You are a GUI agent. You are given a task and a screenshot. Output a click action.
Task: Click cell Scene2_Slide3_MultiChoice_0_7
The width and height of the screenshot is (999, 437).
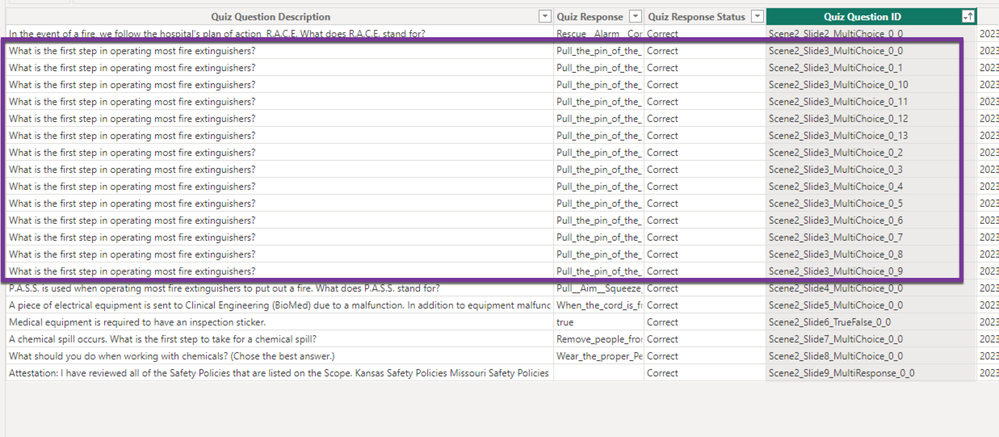[871, 238]
